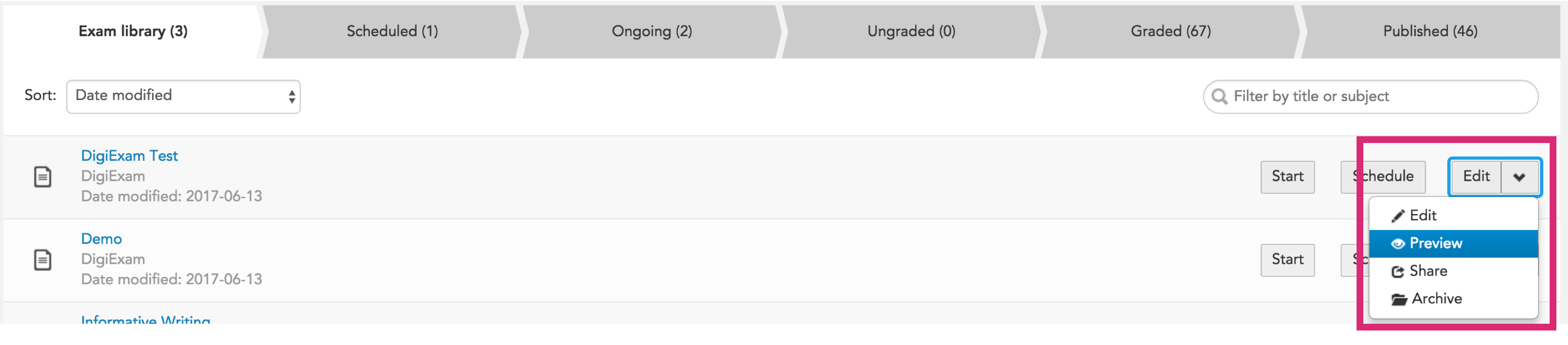
Task: Select the Published (46) tab
Action: 1430,31
